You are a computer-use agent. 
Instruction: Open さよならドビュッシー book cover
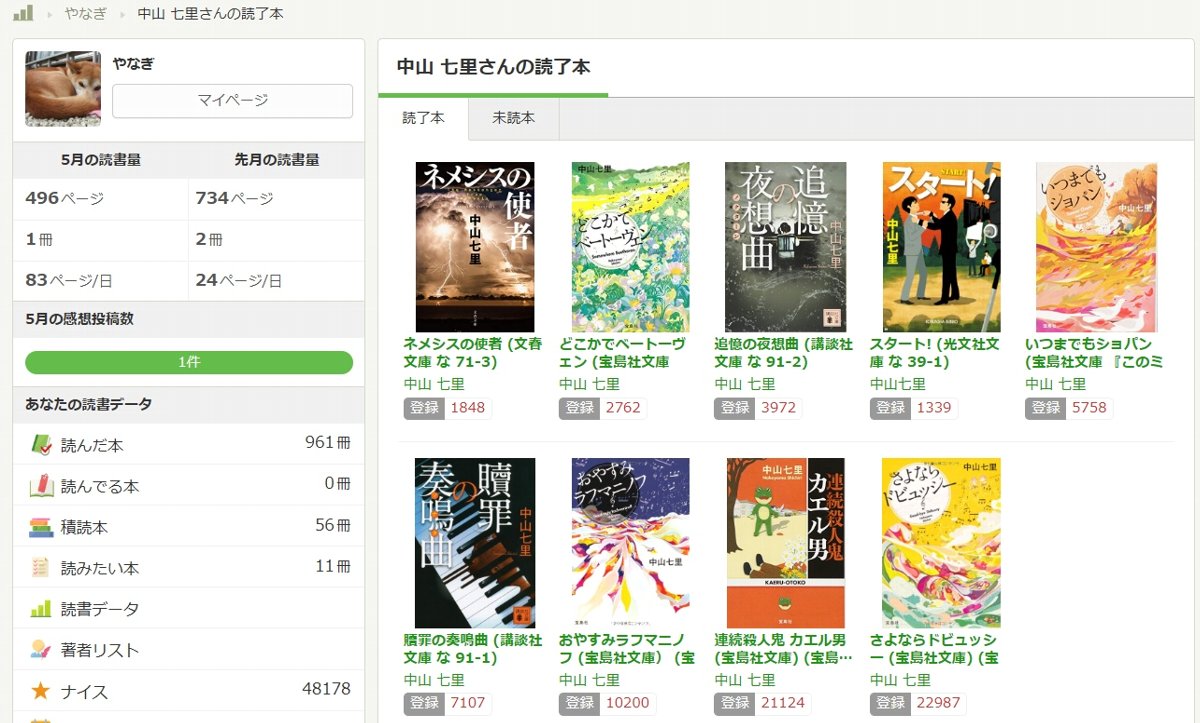941,543
